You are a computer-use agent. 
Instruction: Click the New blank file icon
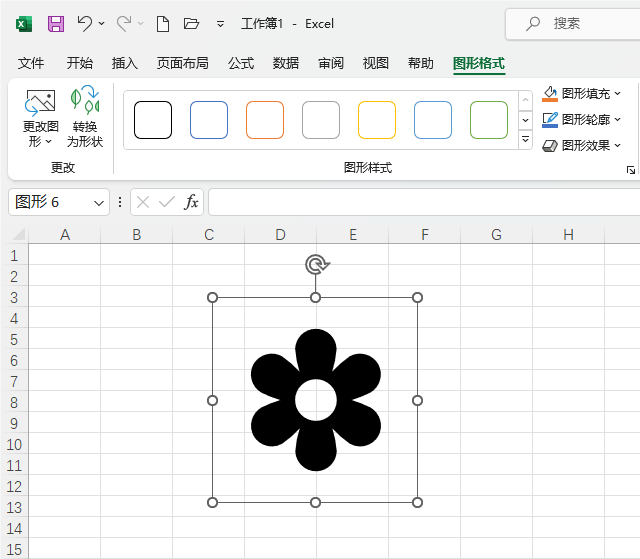[x=162, y=23]
